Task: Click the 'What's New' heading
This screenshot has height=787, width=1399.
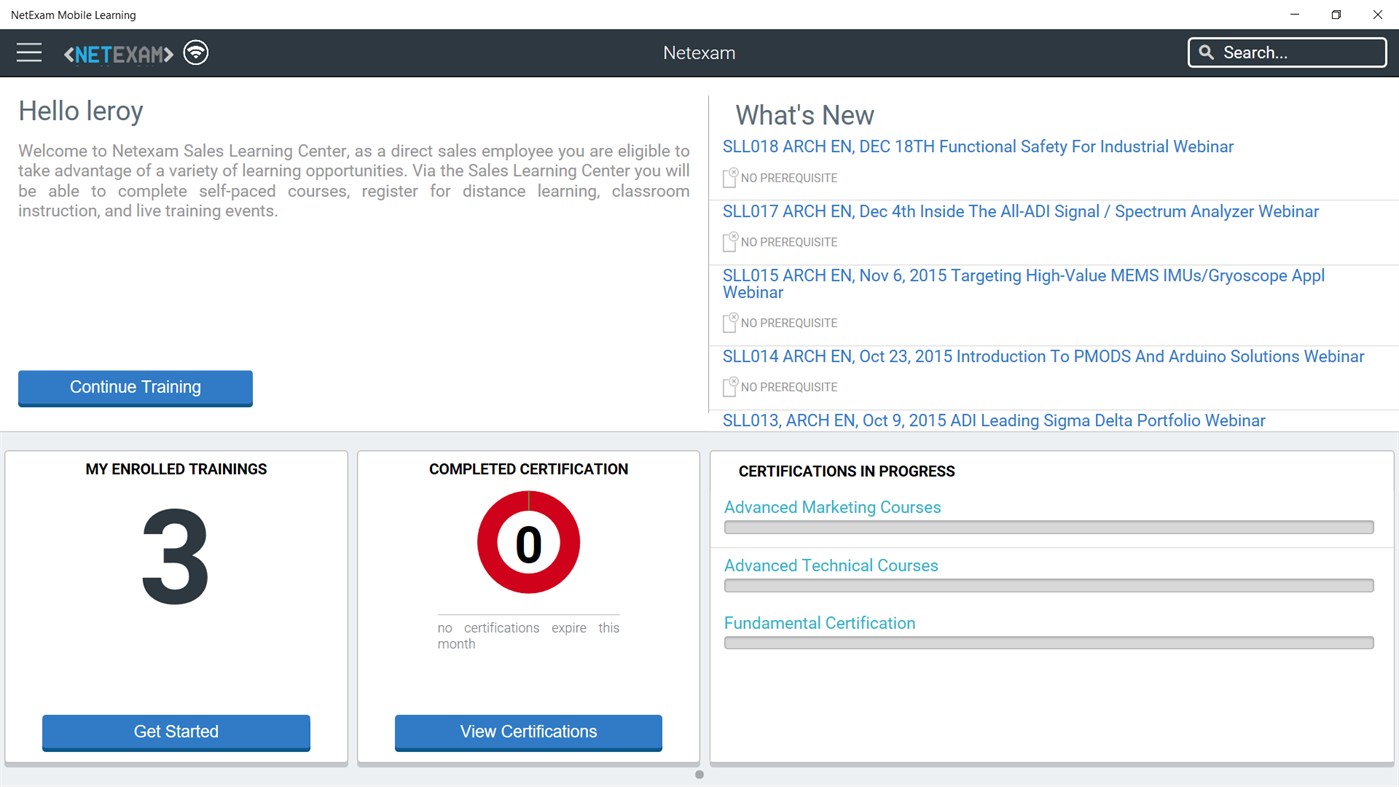Action: coord(805,115)
